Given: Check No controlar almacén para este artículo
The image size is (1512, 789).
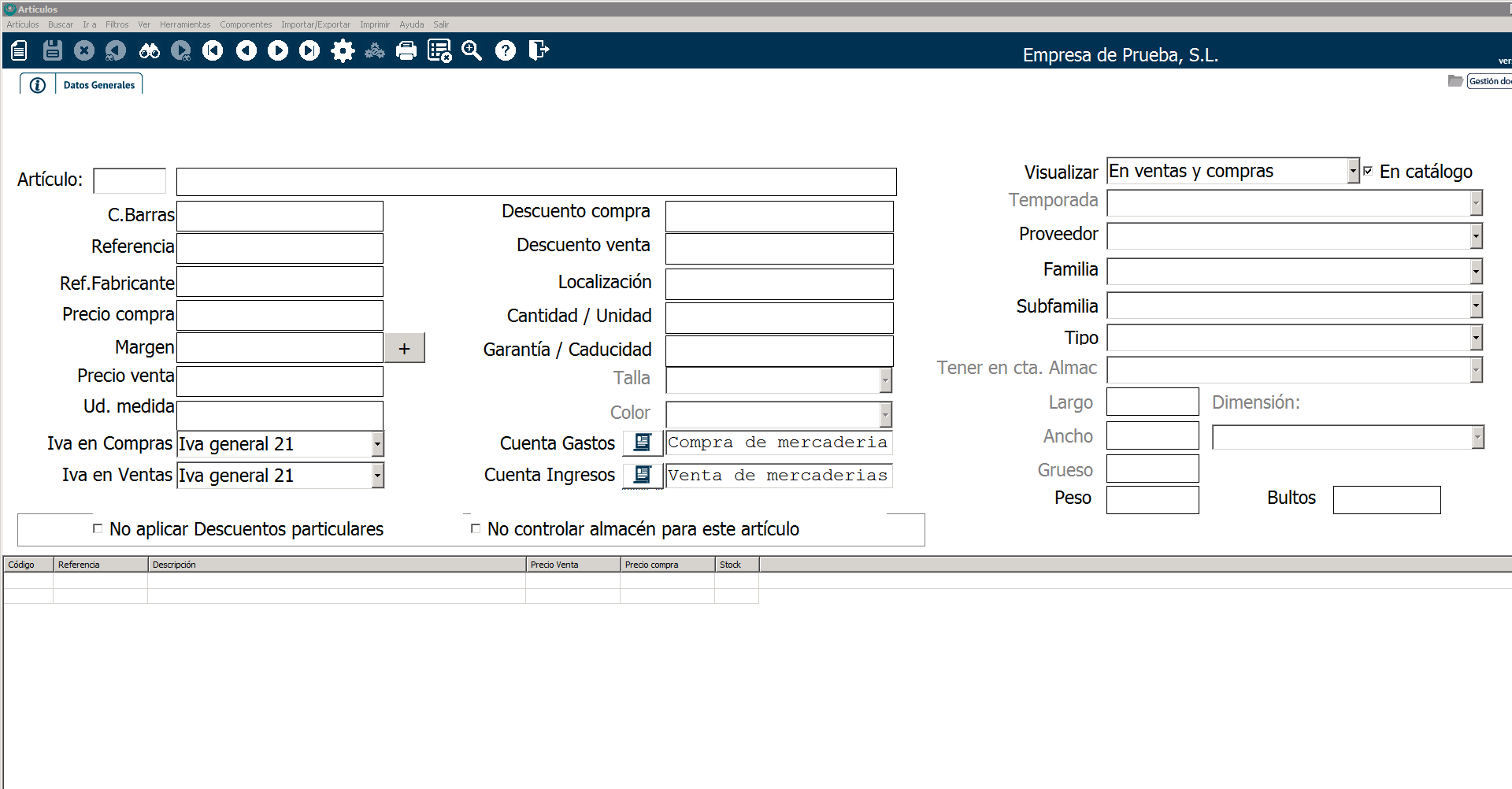Looking at the screenshot, I should 475,528.
